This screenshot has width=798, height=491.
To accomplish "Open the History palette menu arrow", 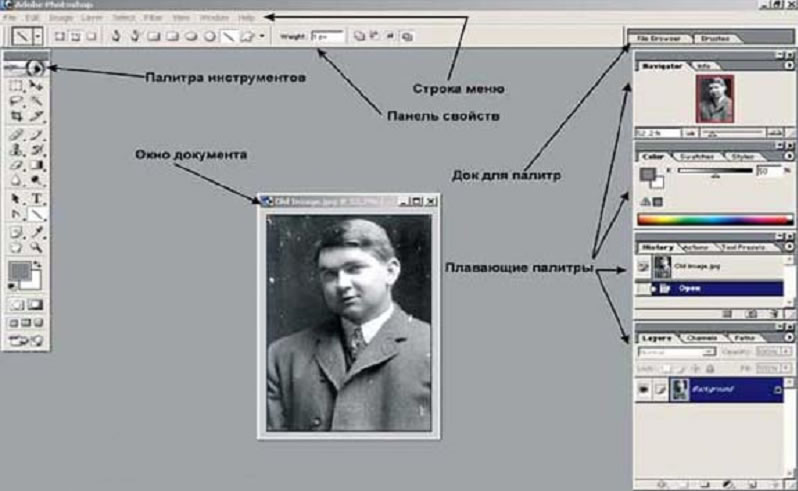I will (x=789, y=247).
